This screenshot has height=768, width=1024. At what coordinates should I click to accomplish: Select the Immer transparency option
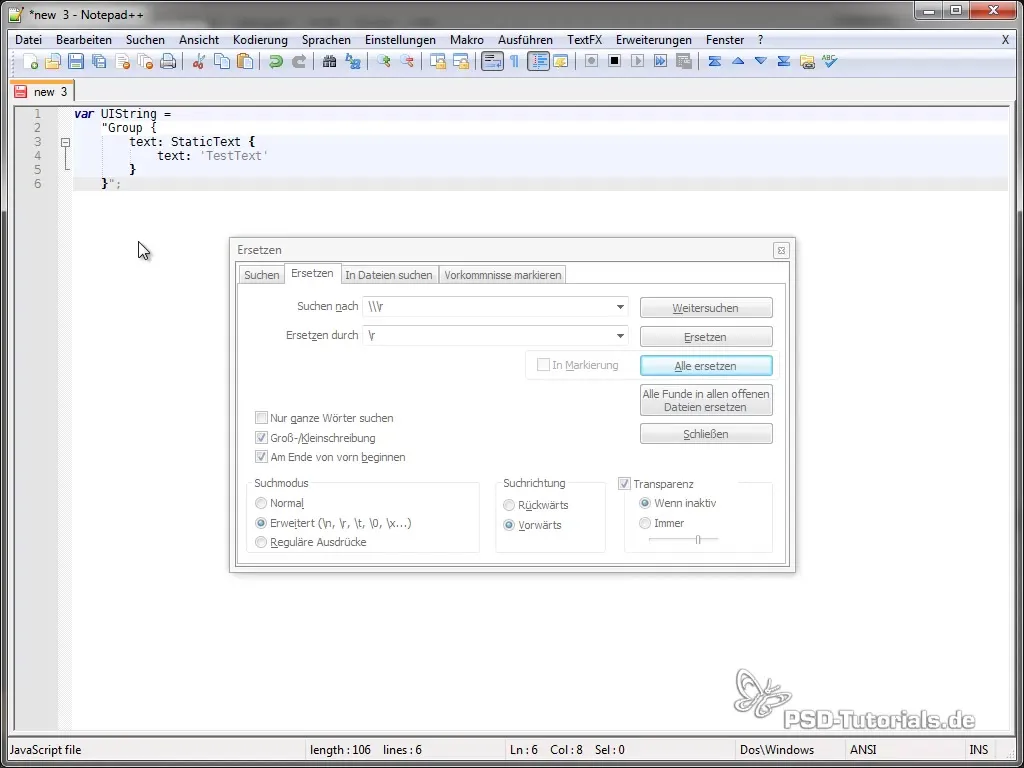click(x=645, y=523)
